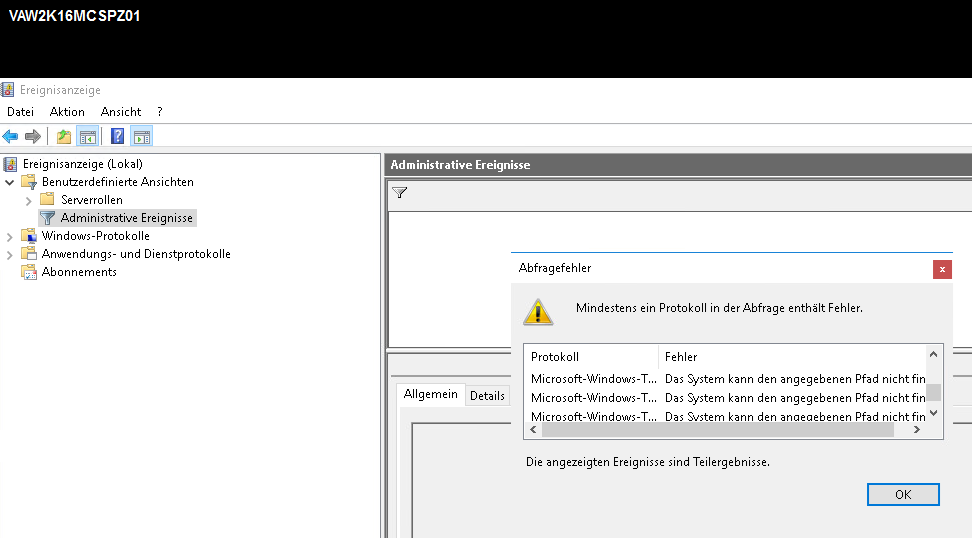Select Windows-Protokolle tree label

[95, 236]
